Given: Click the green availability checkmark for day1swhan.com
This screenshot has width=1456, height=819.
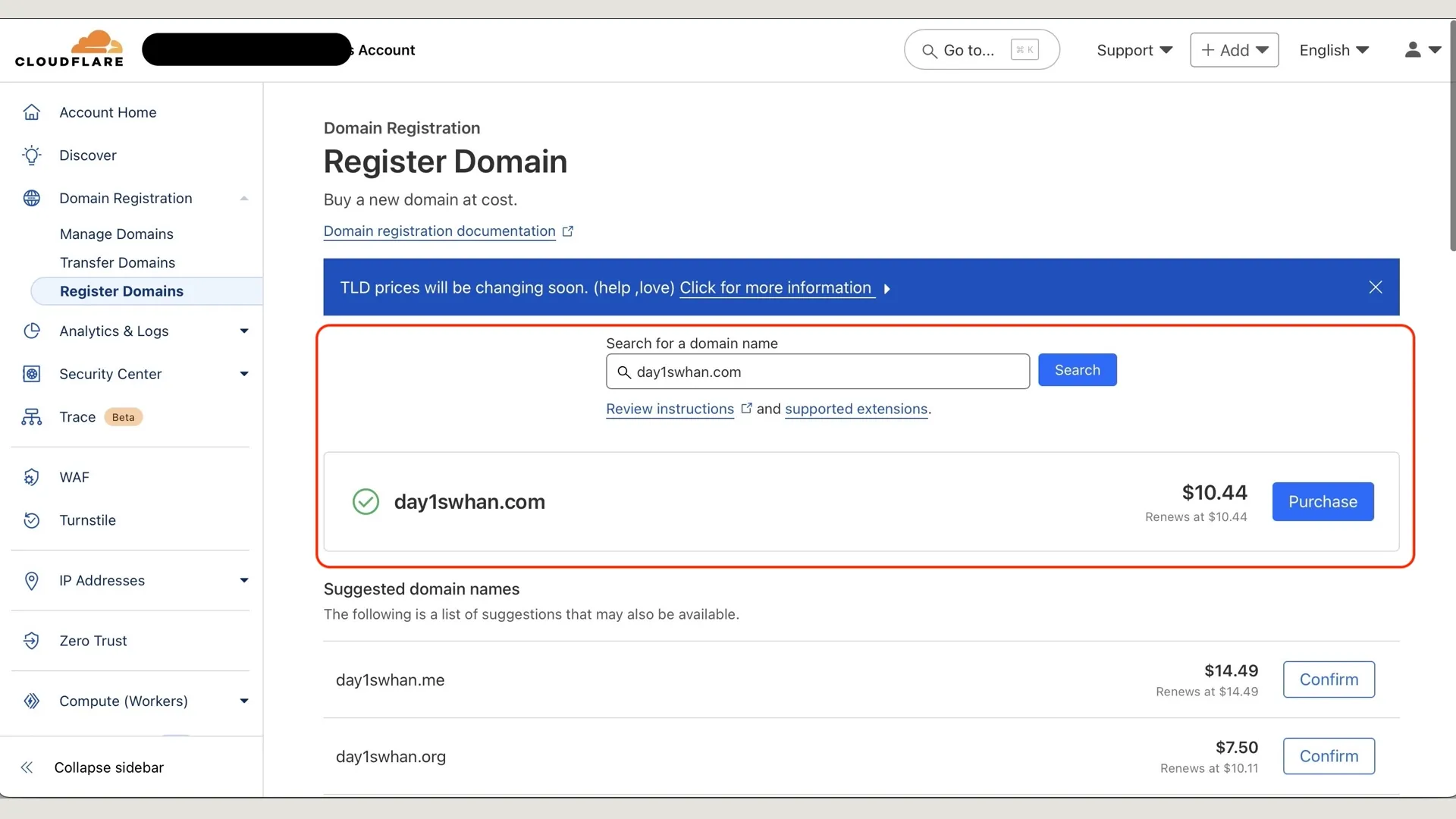Looking at the screenshot, I should point(366,501).
